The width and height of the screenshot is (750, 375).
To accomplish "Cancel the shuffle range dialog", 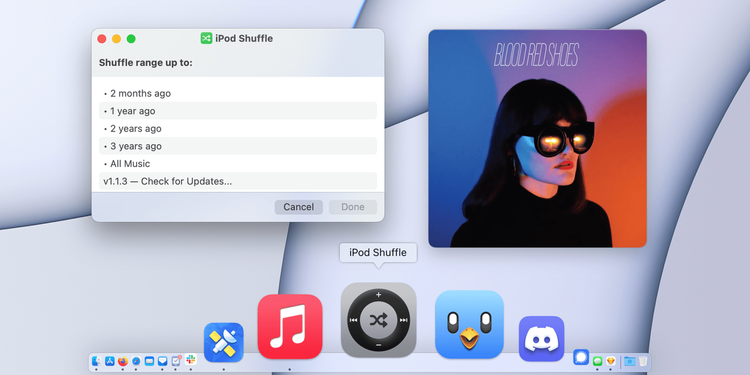I will click(x=298, y=207).
